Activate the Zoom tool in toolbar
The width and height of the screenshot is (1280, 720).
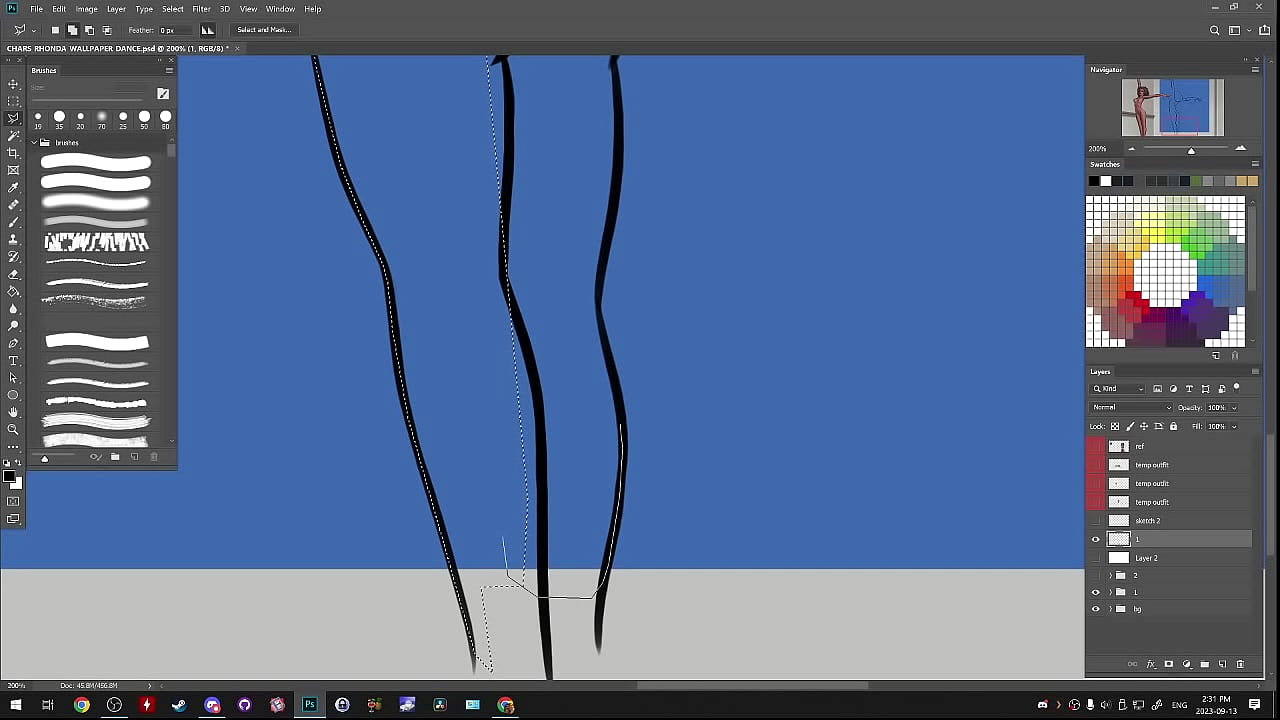(13, 429)
